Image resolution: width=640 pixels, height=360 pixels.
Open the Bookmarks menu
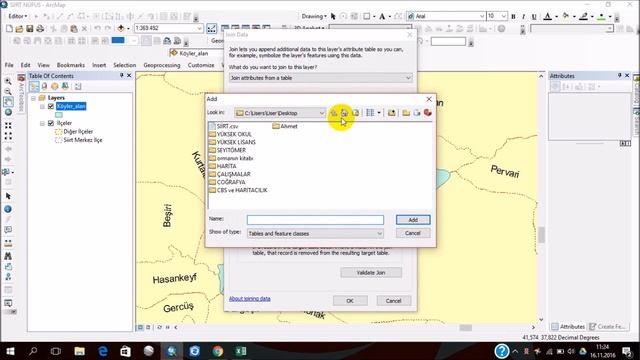pos(71,65)
